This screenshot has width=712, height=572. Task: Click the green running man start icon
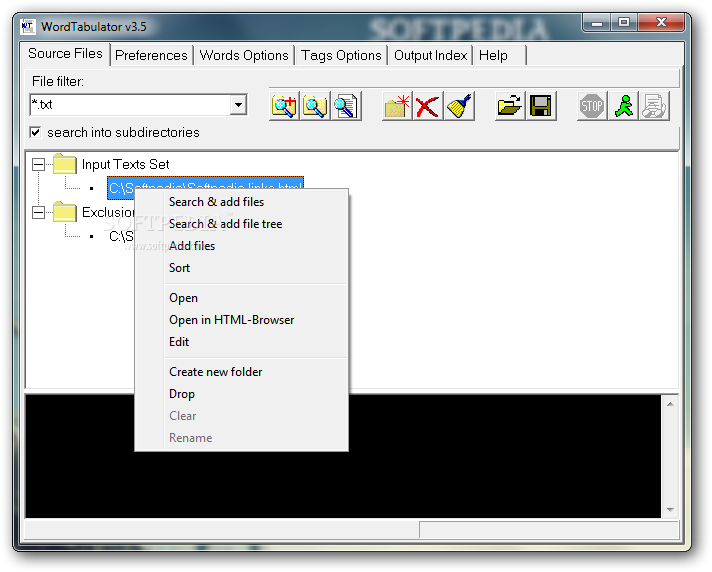point(623,106)
